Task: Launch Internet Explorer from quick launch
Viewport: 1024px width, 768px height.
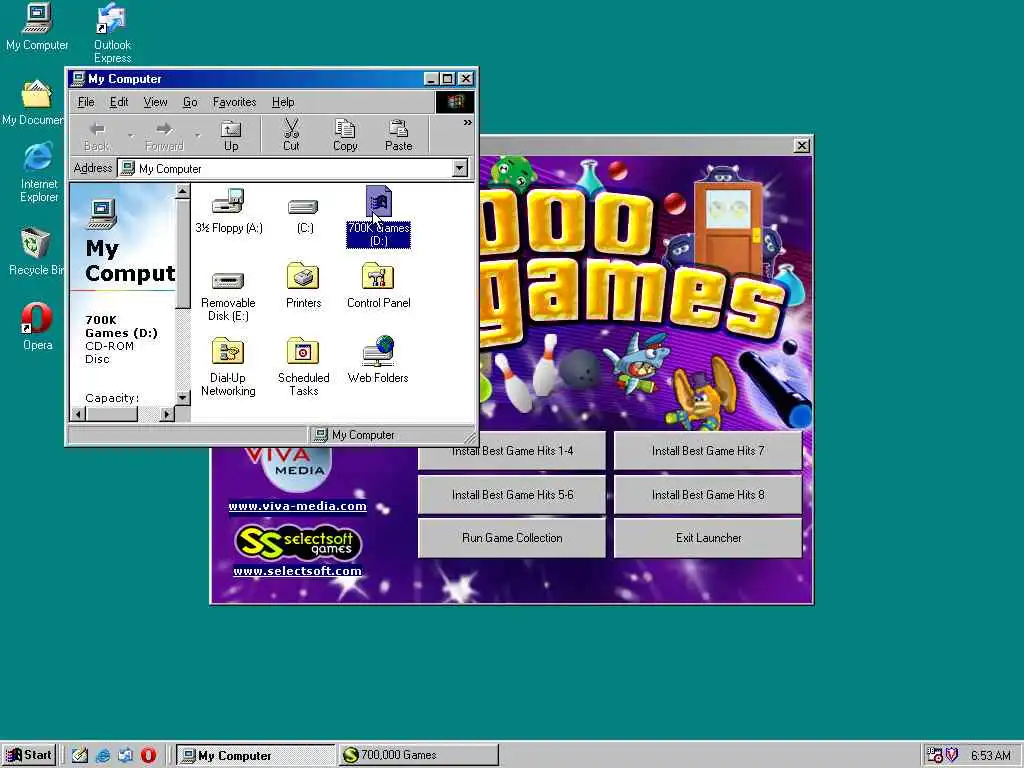Action: 103,756
